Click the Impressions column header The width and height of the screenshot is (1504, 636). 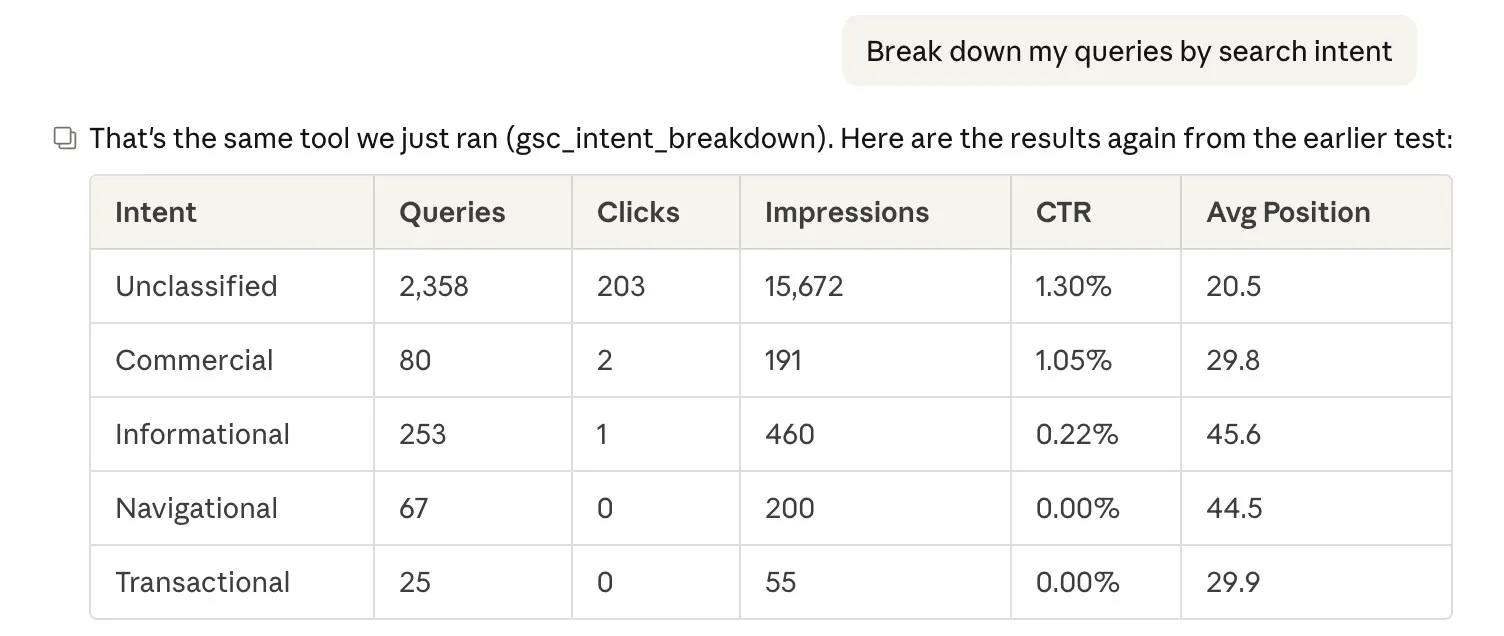846,212
